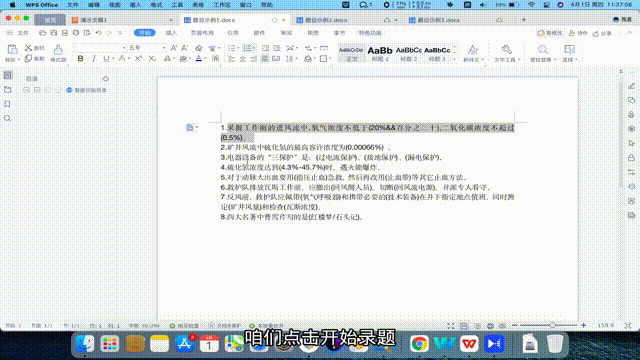Click the Decrease font size icon
The width and height of the screenshot is (640, 360).
(x=184, y=48)
